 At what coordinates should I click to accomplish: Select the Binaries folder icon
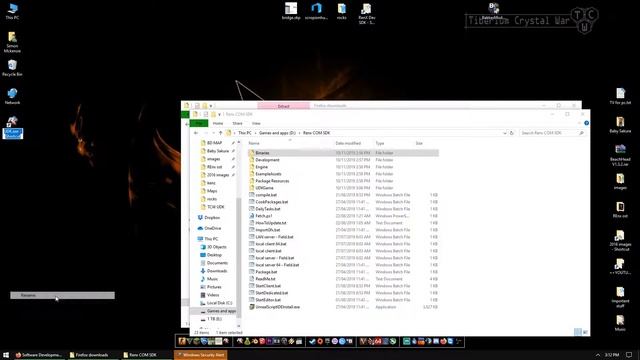point(251,153)
